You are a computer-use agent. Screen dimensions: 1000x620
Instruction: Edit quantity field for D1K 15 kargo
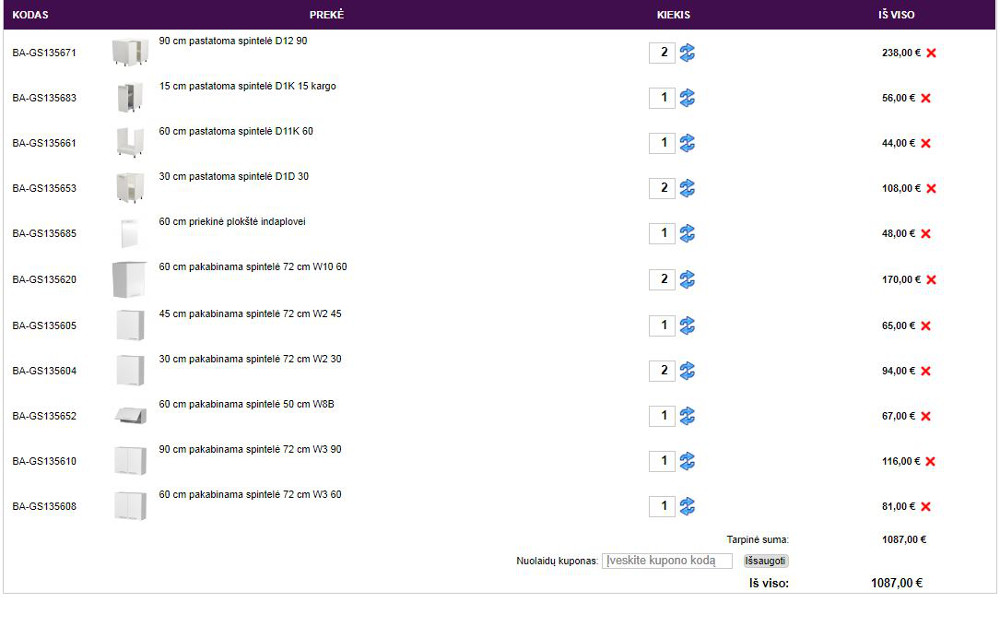[x=662, y=98]
